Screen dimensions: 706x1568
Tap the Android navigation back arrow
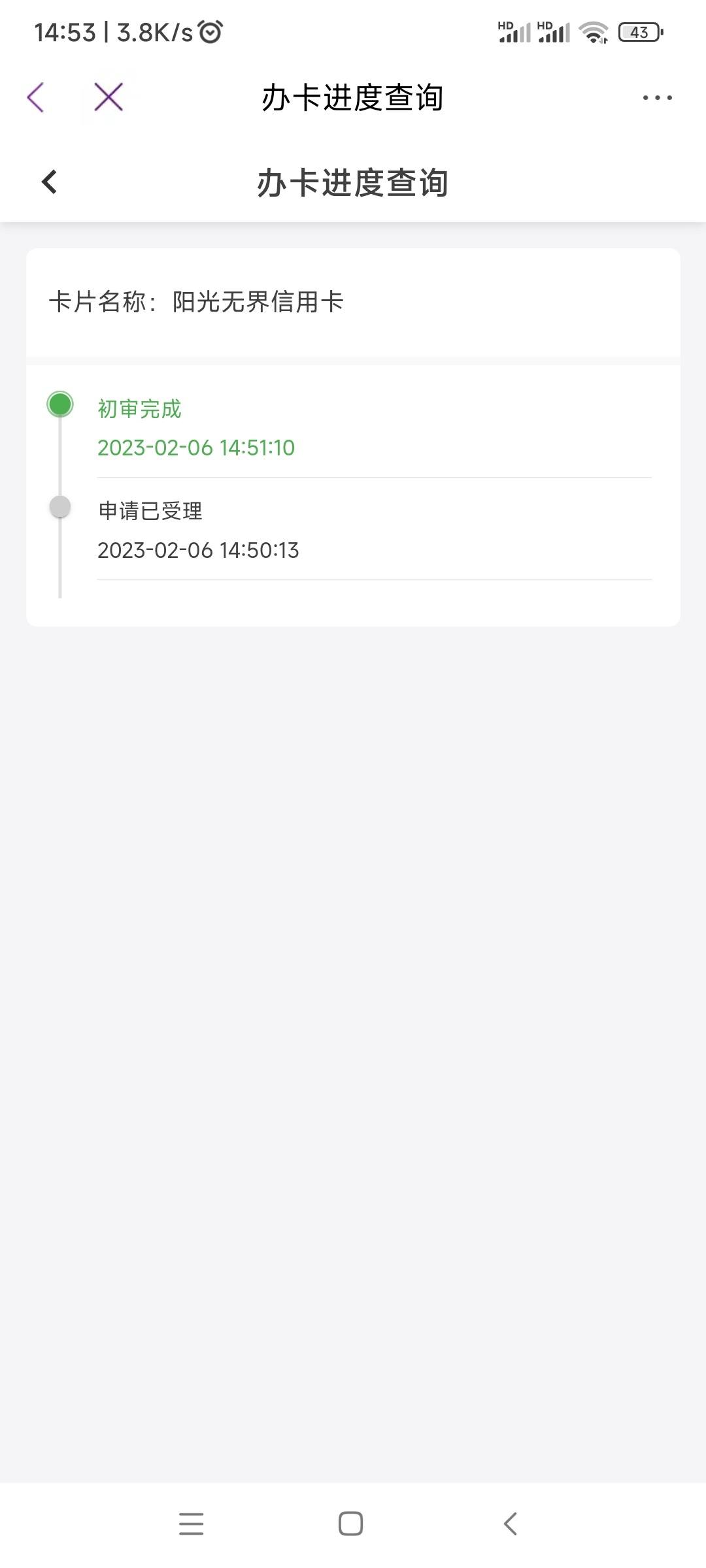[x=511, y=1524]
